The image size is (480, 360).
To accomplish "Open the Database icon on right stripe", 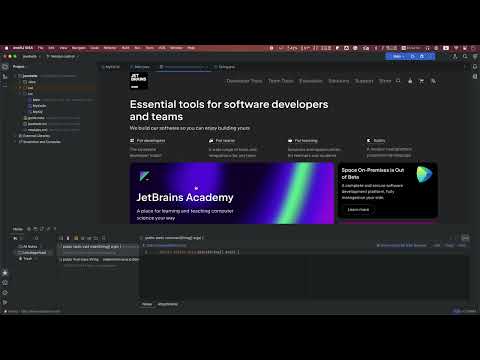I will click(x=475, y=76).
